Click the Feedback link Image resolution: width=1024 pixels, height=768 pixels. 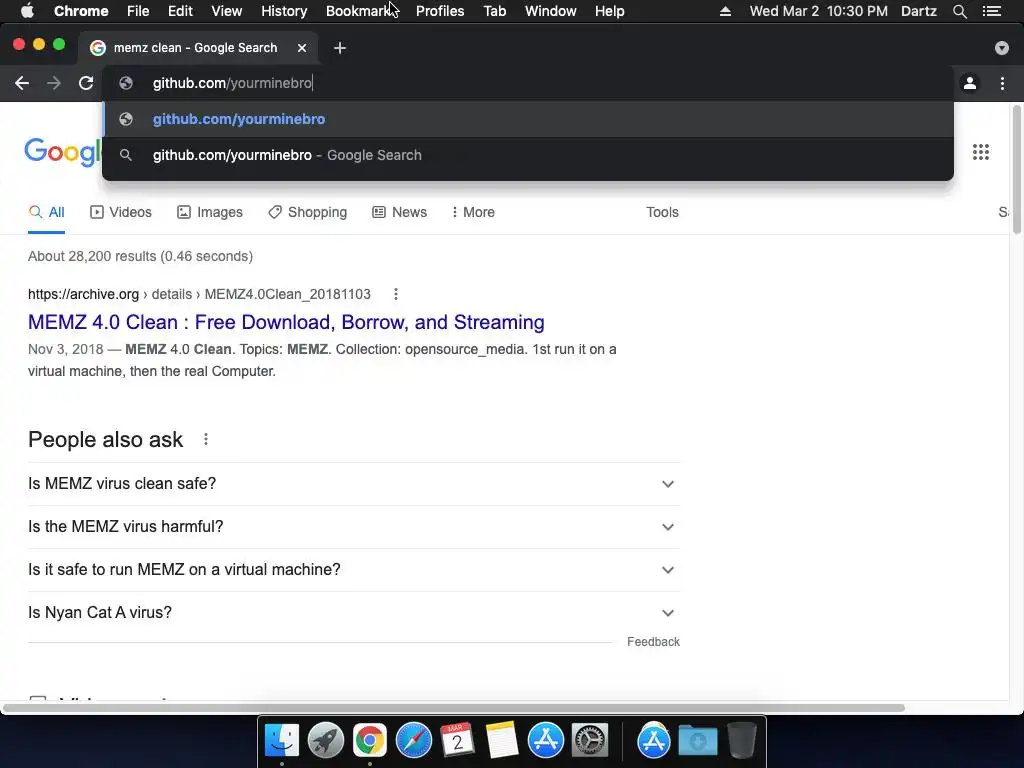click(x=653, y=642)
